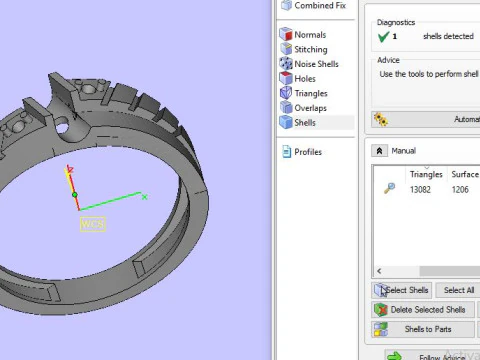Viewport: 480px width, 360px height.
Task: Click the Shells to Parts icon
Action: click(381, 329)
